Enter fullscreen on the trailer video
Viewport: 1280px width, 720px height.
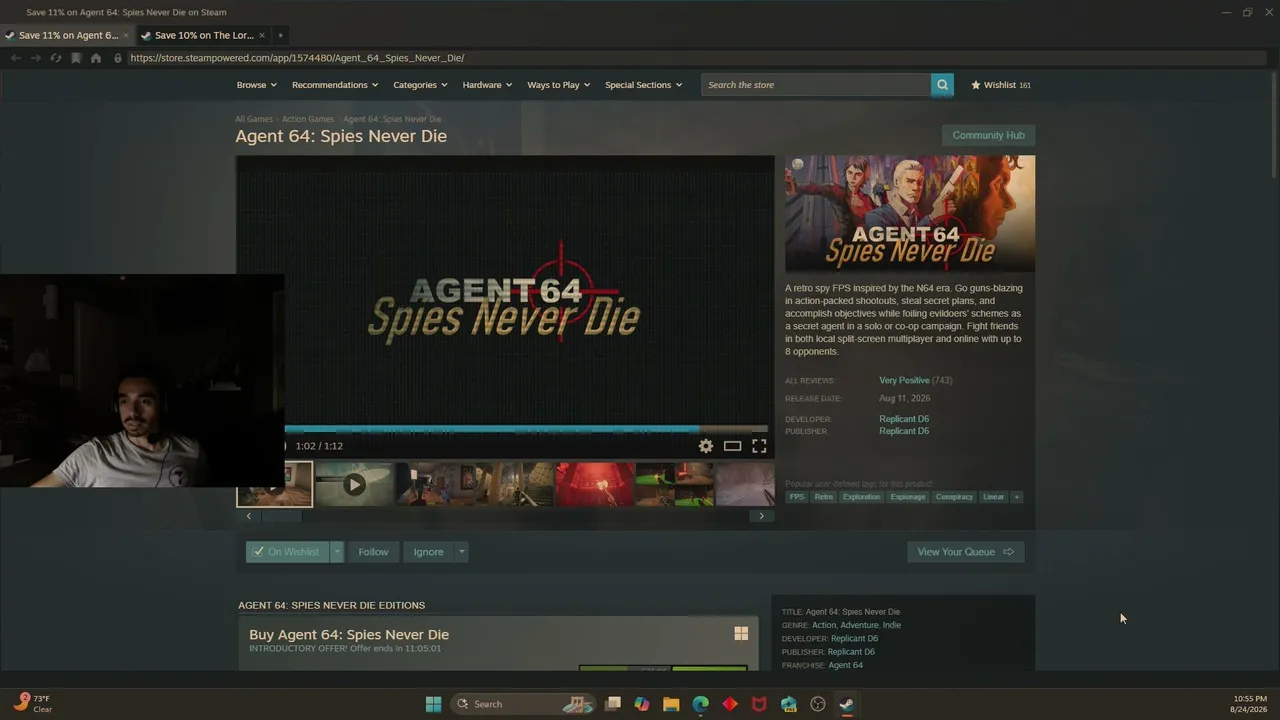(759, 446)
